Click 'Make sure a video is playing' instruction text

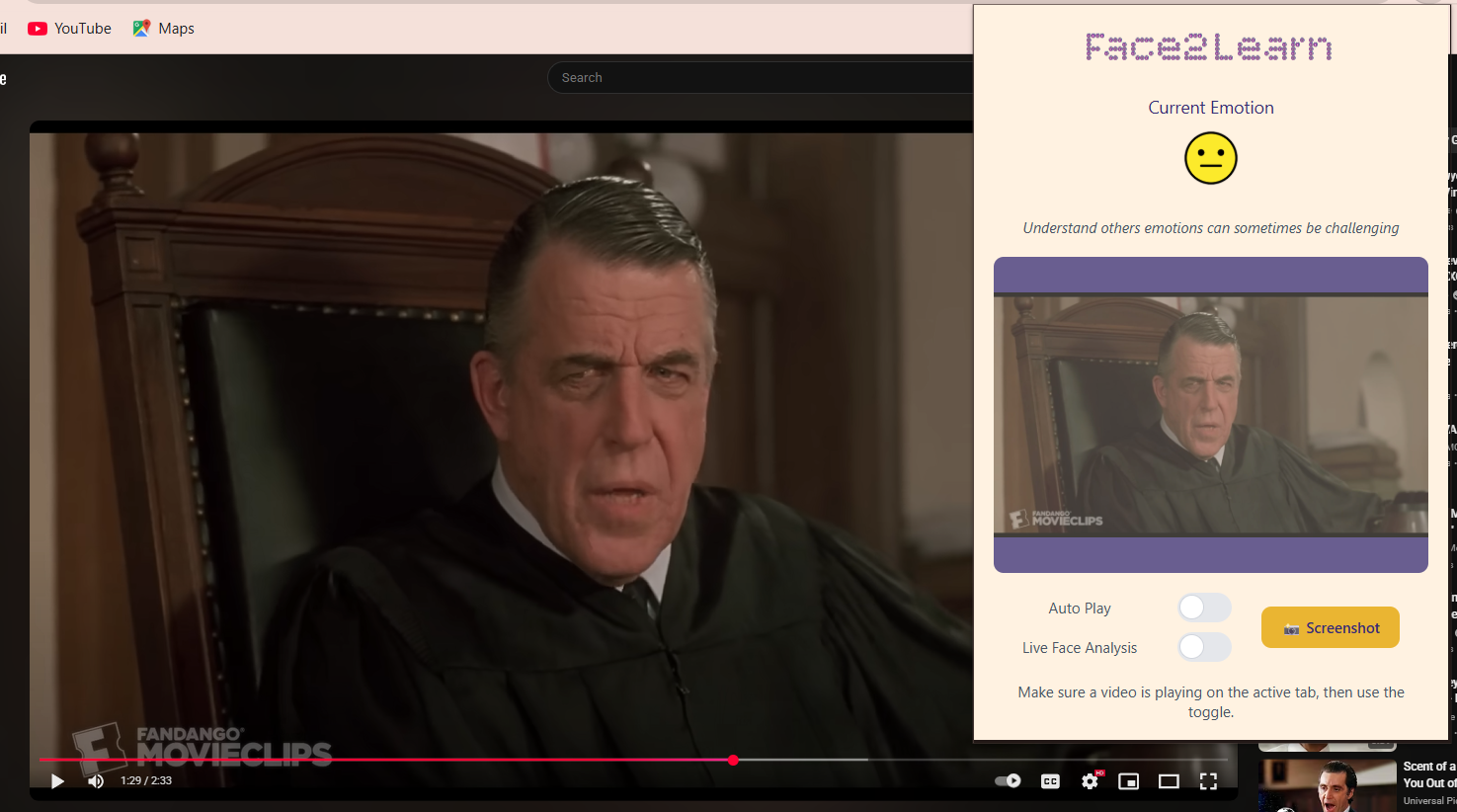click(x=1211, y=702)
